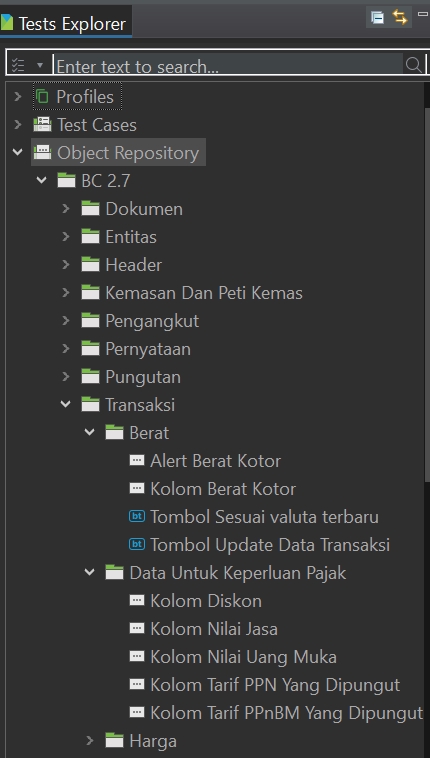
Task: Click the Pernyataan folder icon
Action: tap(90, 349)
